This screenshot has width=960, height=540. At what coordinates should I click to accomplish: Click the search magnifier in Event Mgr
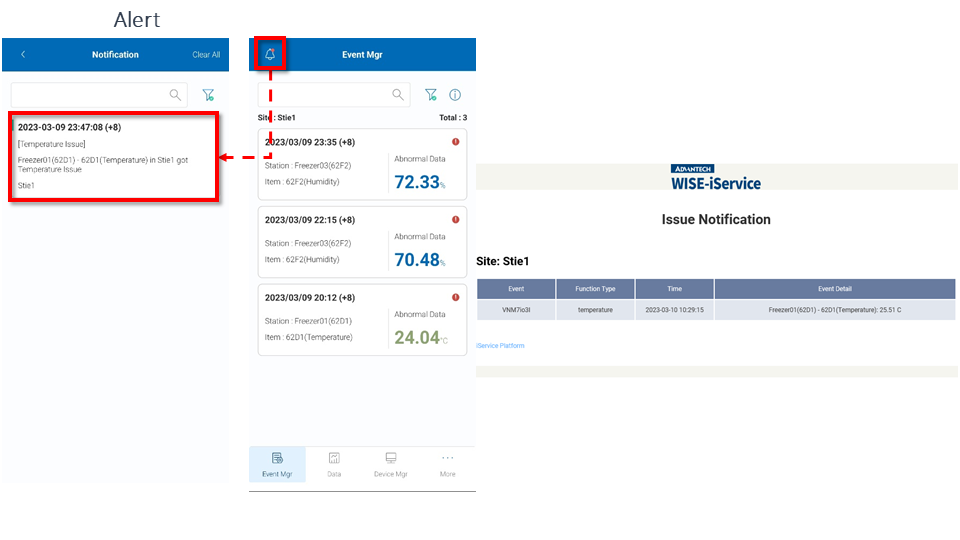[398, 95]
